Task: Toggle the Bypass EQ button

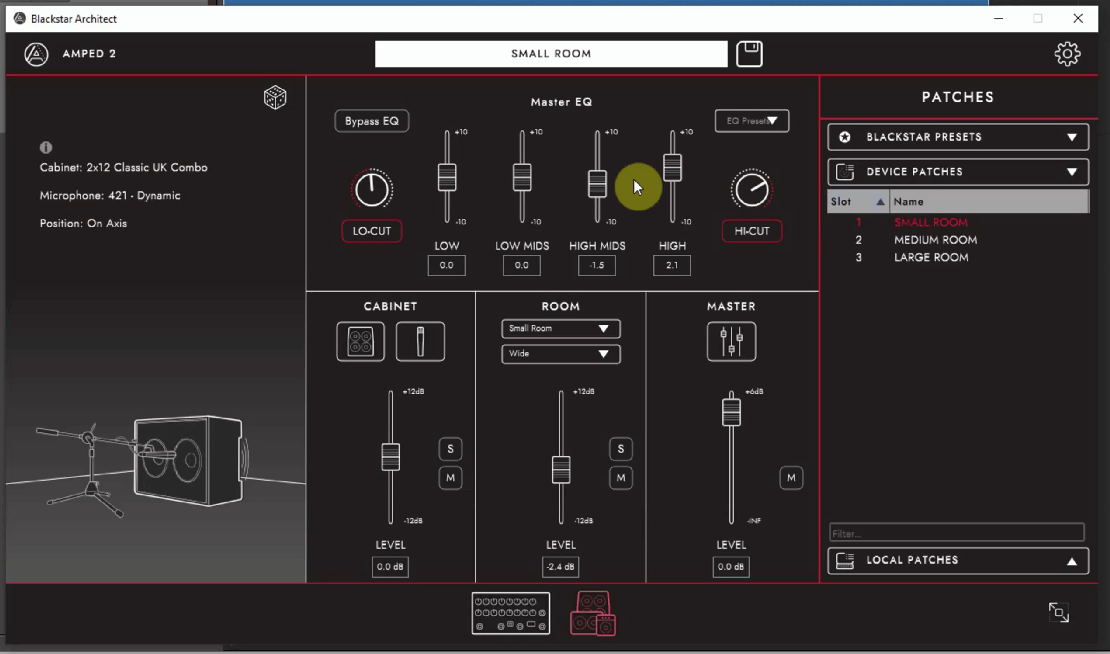Action: (371, 121)
